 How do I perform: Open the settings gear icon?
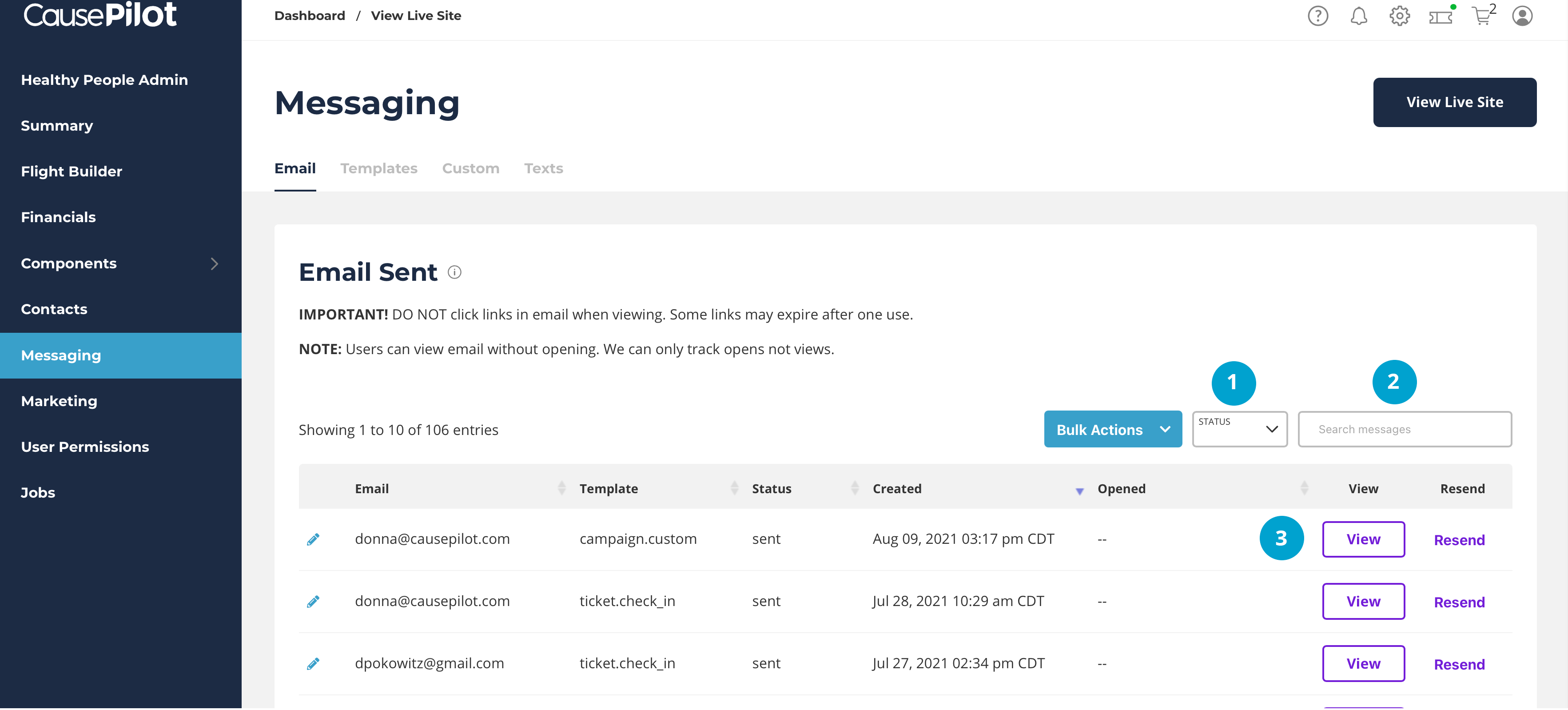(1399, 16)
